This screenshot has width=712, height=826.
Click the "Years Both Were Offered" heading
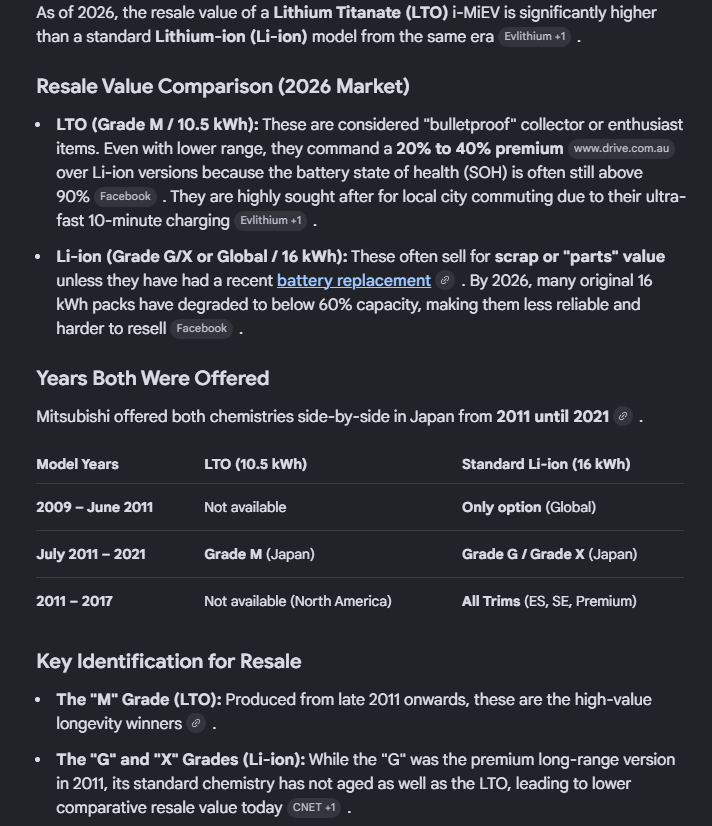(152, 378)
